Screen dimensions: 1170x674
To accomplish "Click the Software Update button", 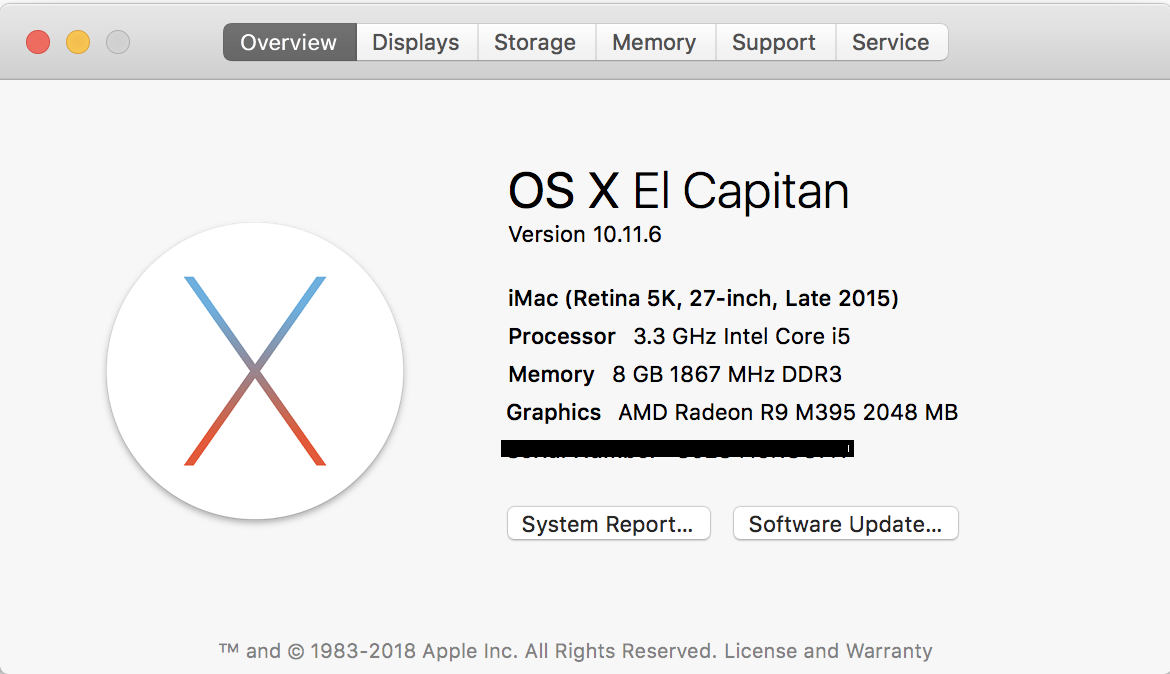I will coord(845,524).
